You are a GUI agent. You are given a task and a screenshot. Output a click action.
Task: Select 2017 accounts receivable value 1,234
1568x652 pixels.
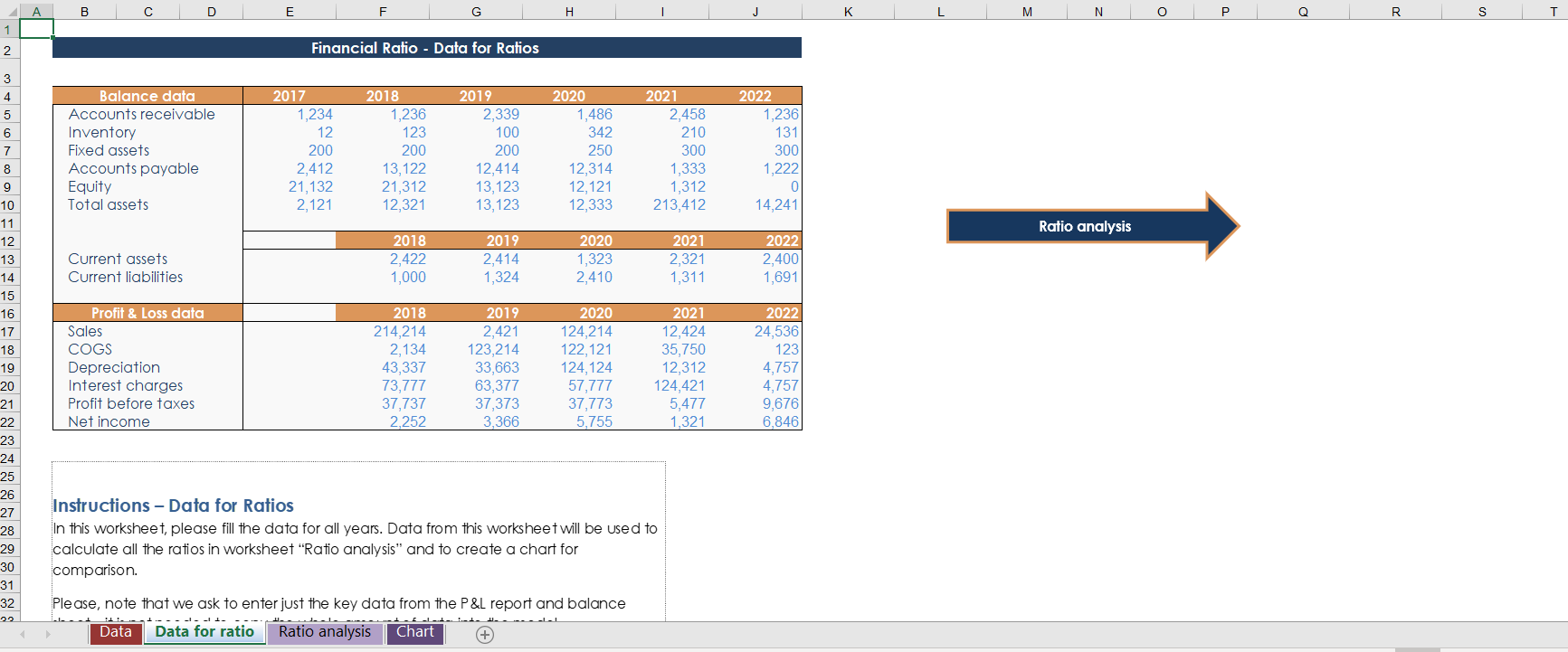coord(315,114)
